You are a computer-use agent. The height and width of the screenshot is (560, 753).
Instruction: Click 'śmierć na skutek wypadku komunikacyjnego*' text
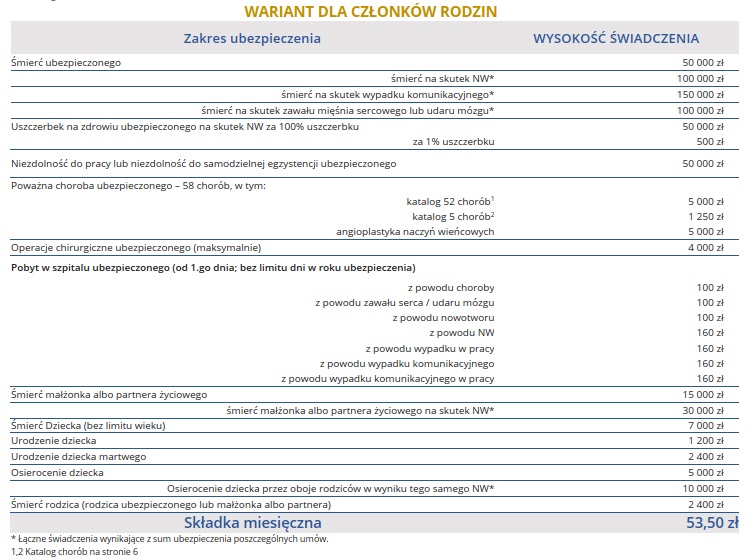[x=388, y=95]
